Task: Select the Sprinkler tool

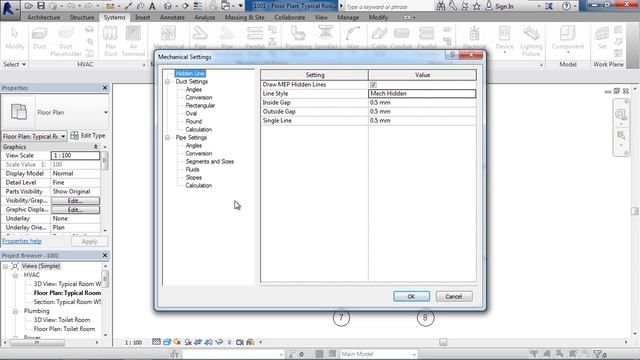Action: pyautogui.click(x=326, y=38)
